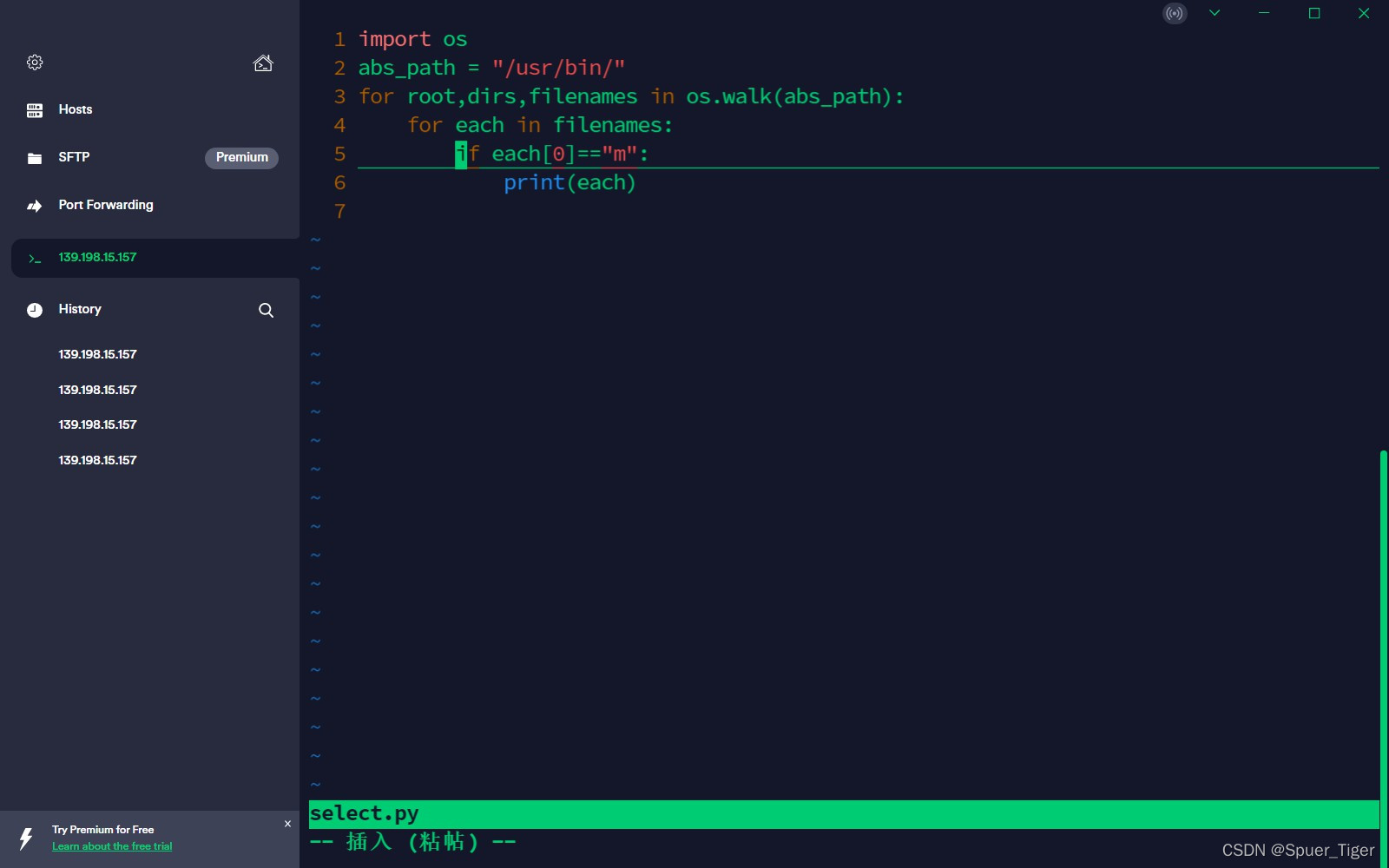1389x868 pixels.
Task: Click the History clock icon
Action: (x=35, y=310)
